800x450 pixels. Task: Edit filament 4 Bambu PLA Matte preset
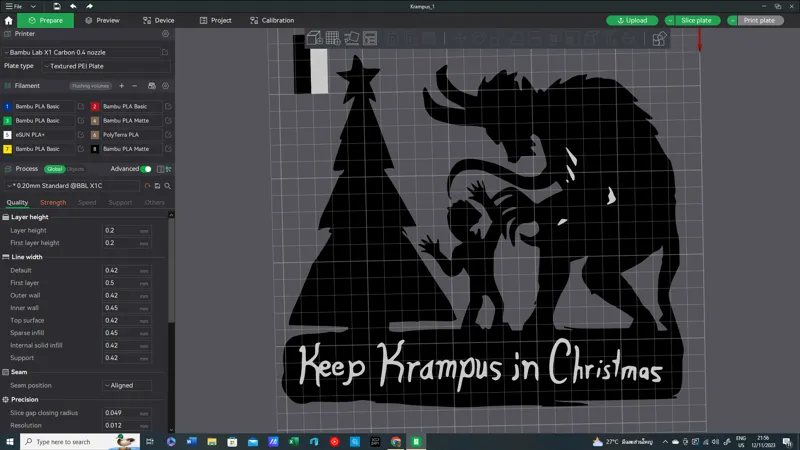168,120
